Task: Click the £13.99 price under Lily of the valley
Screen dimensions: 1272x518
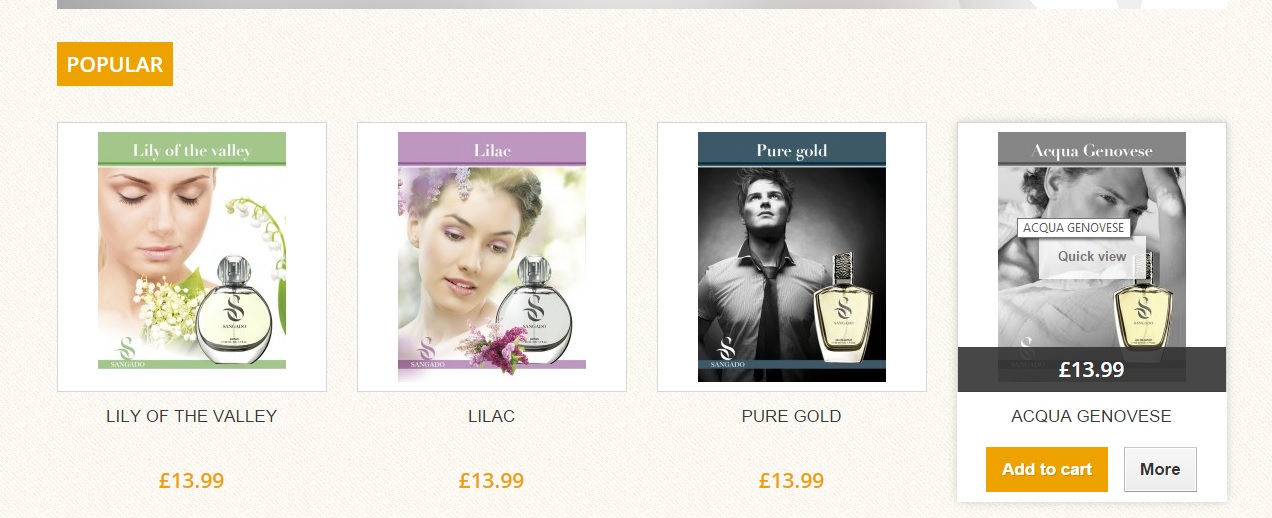Action: [x=192, y=481]
